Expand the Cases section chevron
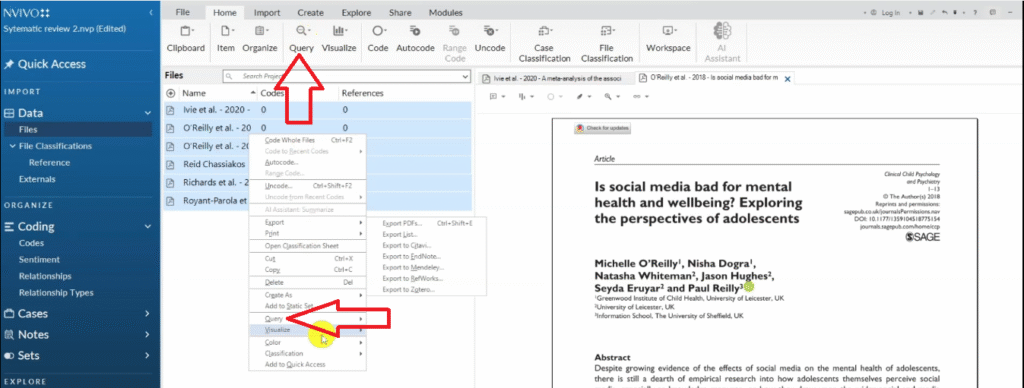The image size is (1024, 388). (148, 314)
